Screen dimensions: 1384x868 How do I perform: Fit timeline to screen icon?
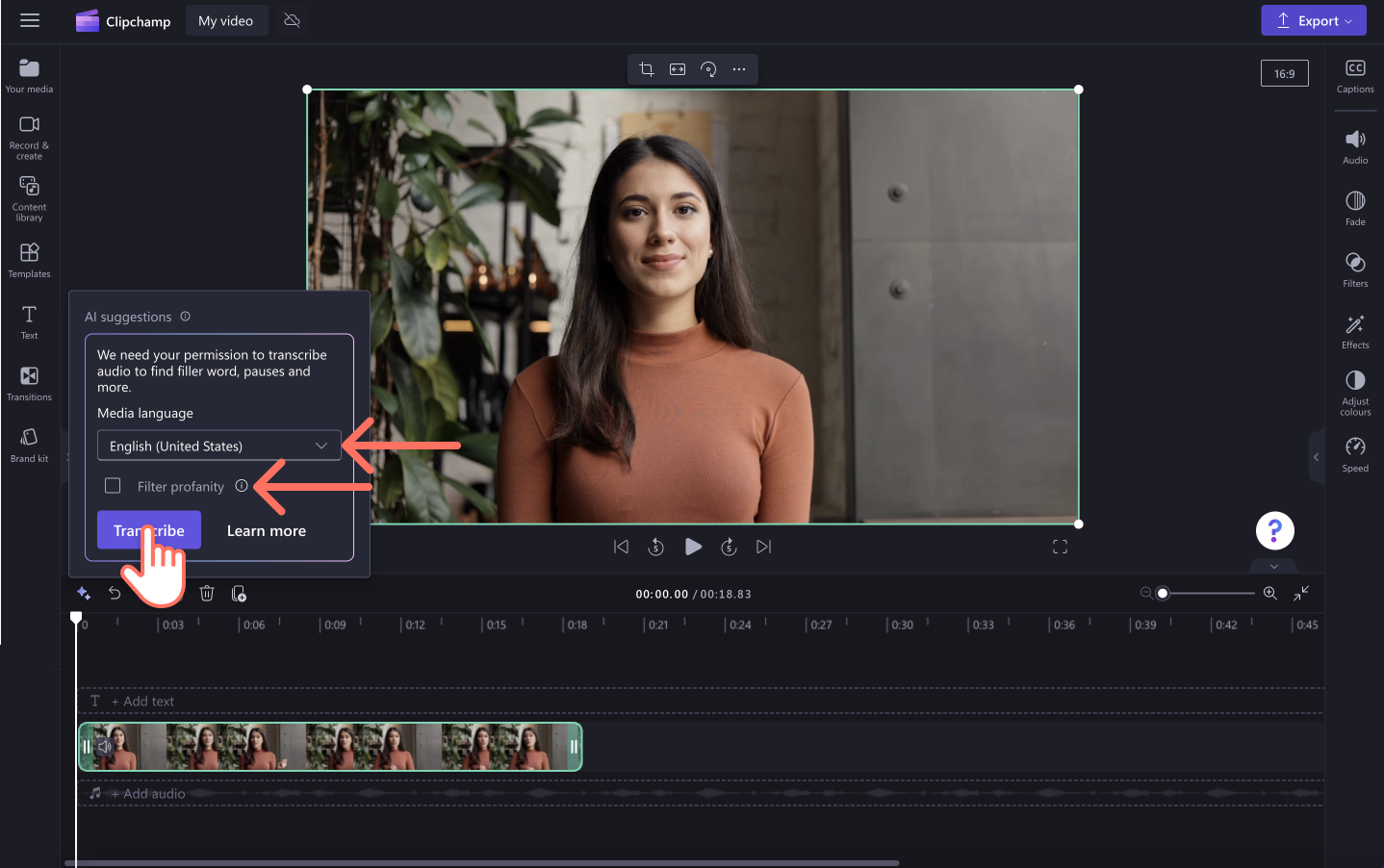click(x=1301, y=593)
